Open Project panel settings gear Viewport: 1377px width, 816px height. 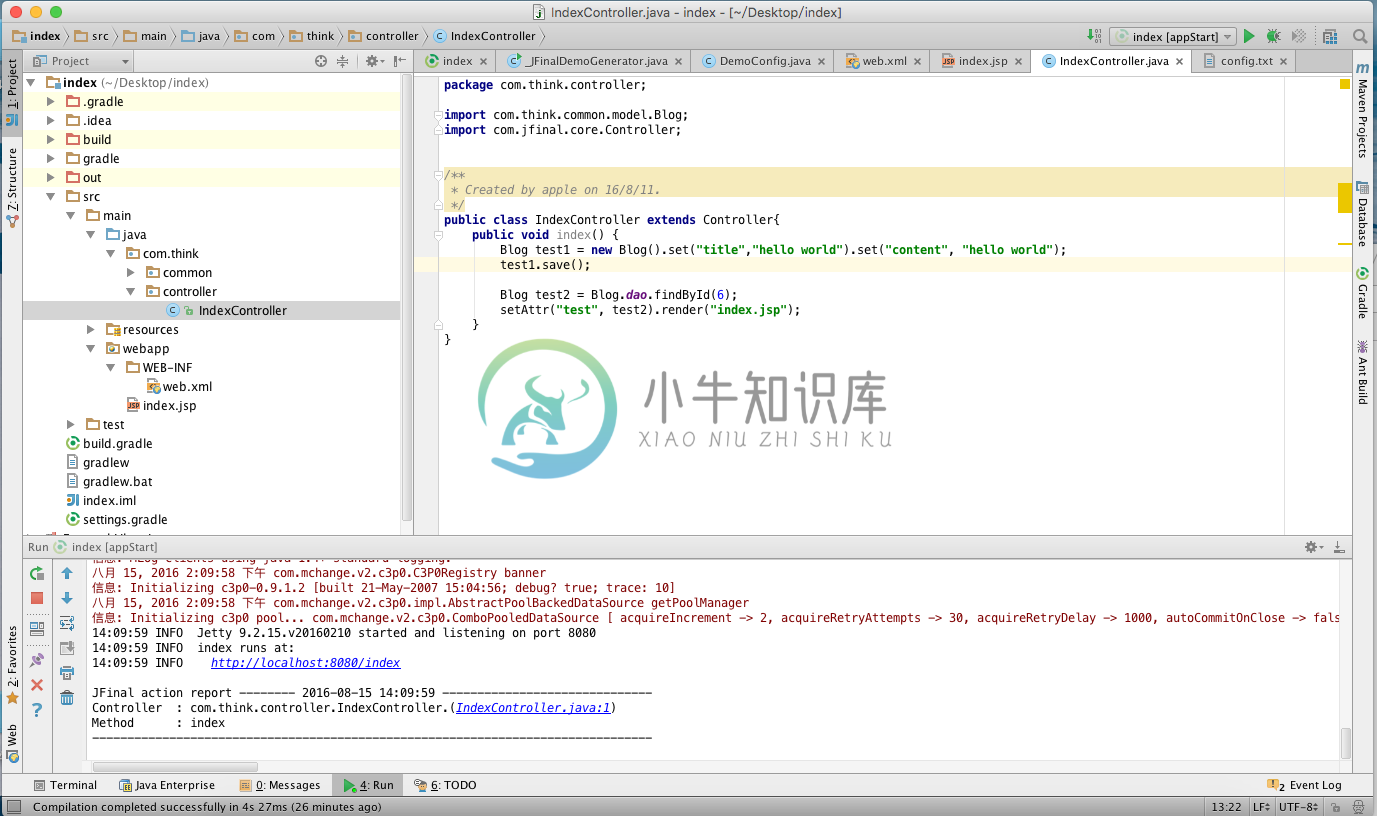(x=372, y=61)
